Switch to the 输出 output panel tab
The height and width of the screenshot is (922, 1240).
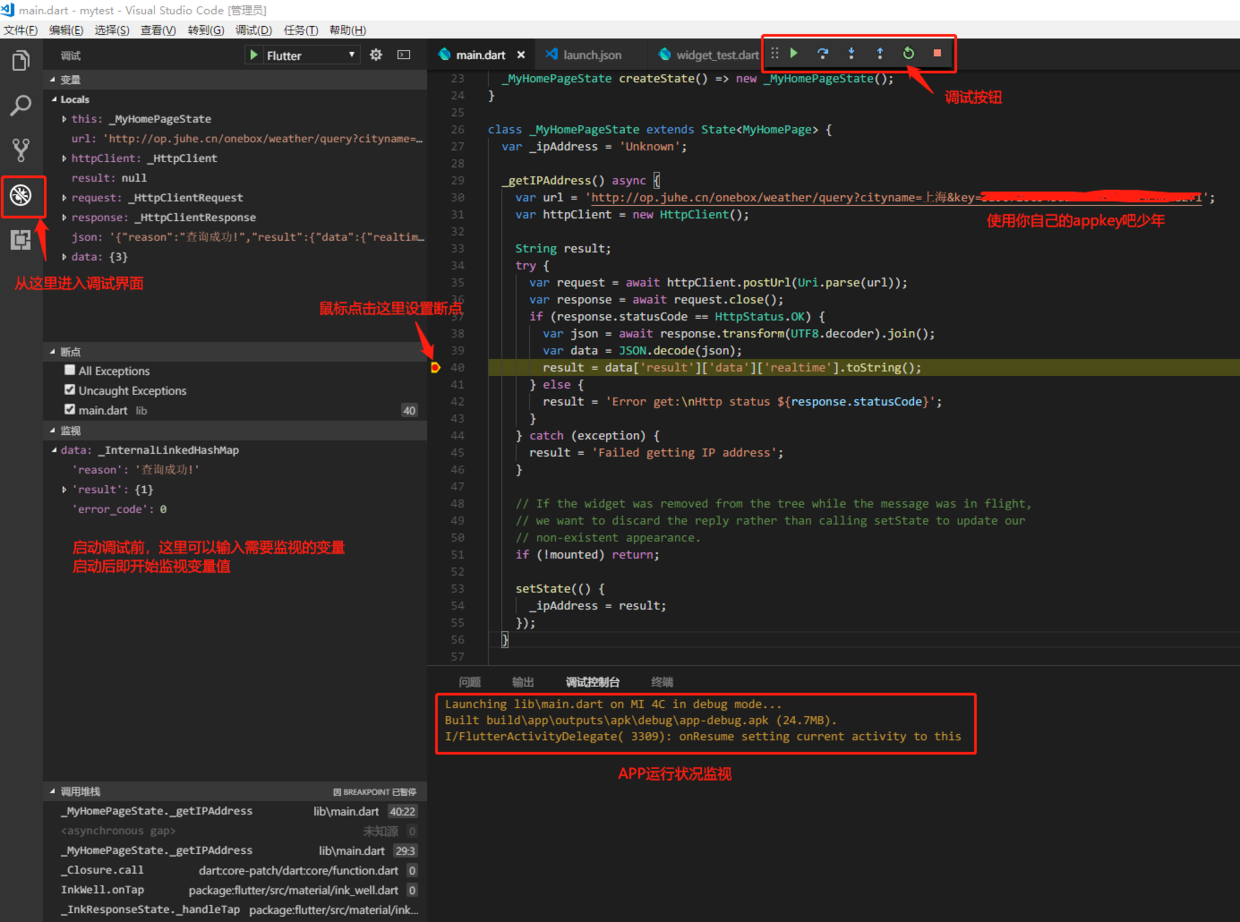523,682
